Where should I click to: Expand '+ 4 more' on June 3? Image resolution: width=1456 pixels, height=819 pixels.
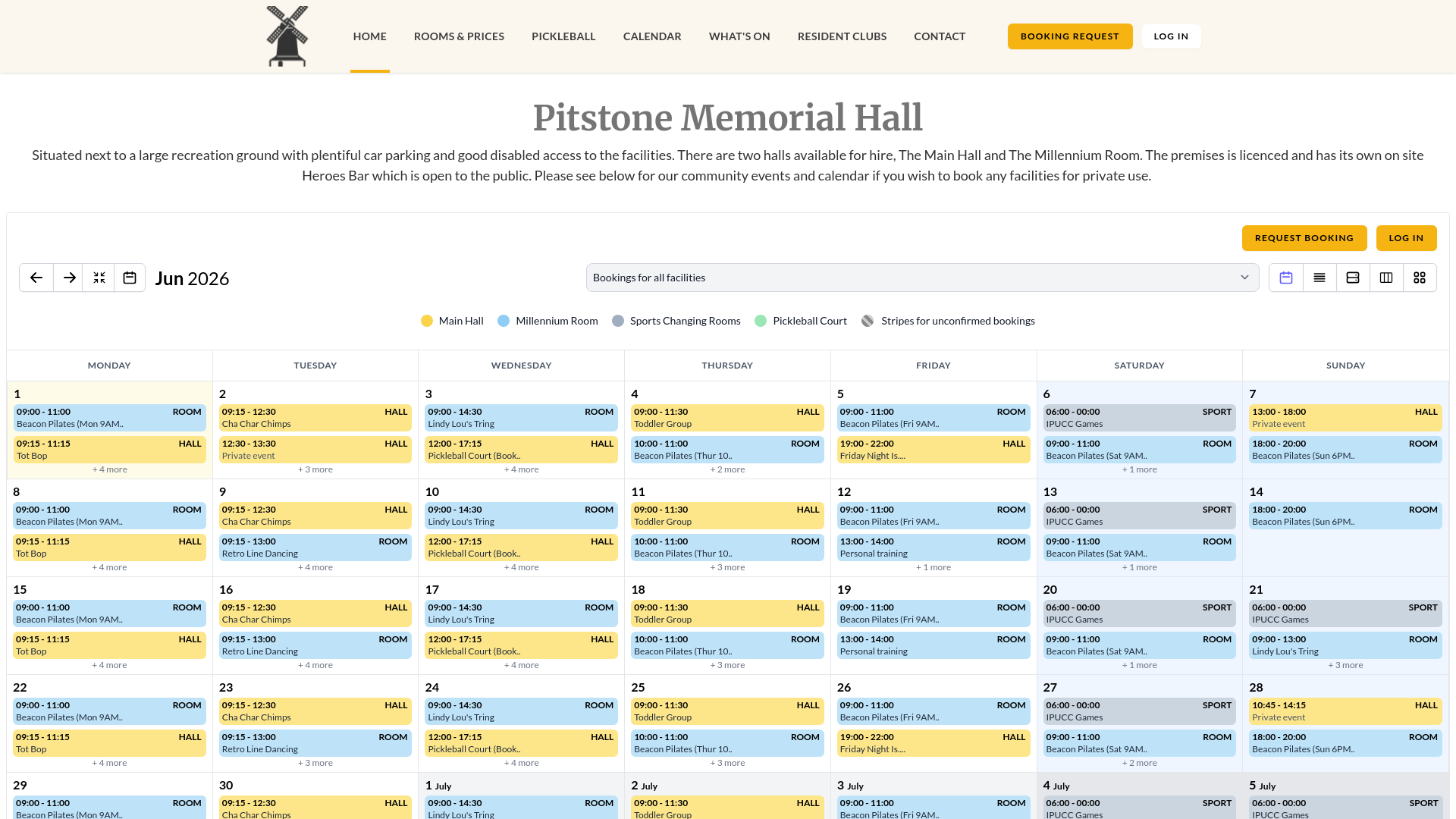pyautogui.click(x=522, y=469)
